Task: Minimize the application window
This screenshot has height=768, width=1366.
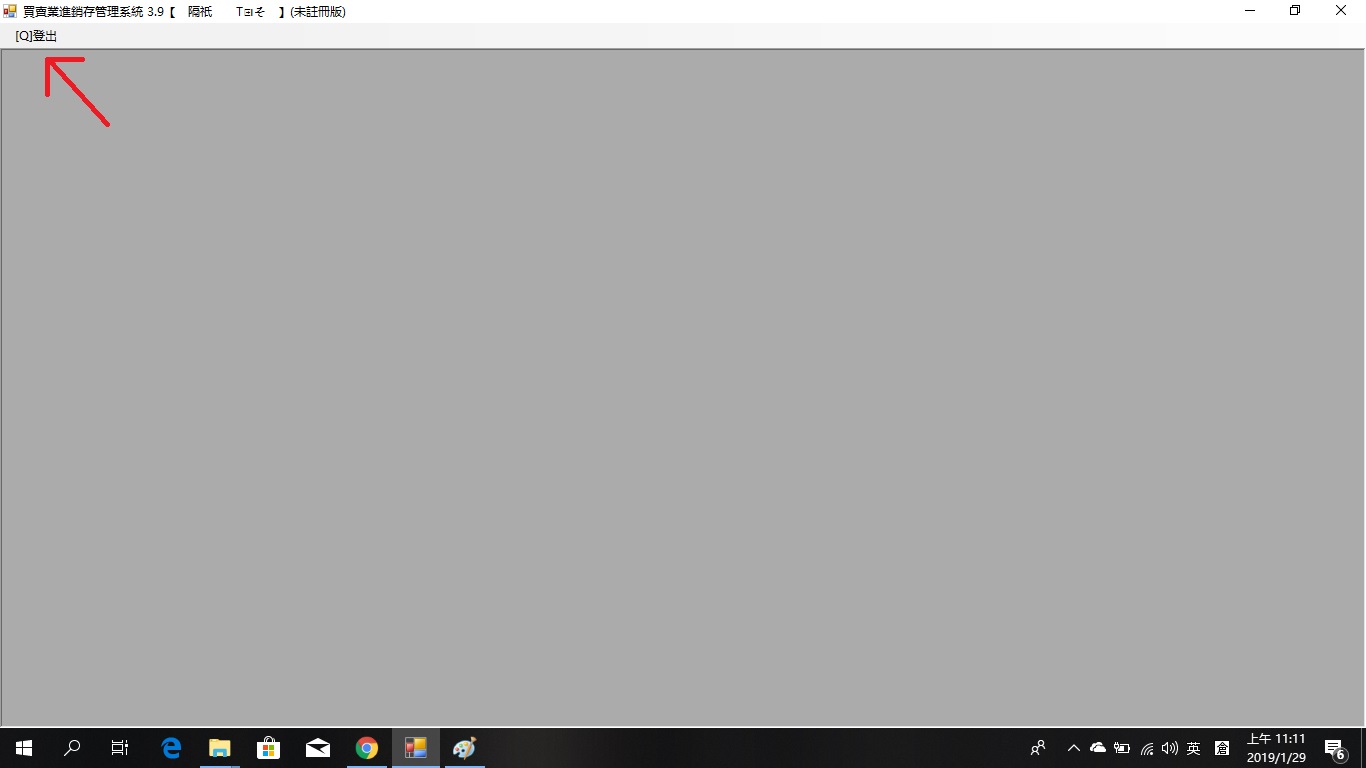Action: (x=1250, y=11)
